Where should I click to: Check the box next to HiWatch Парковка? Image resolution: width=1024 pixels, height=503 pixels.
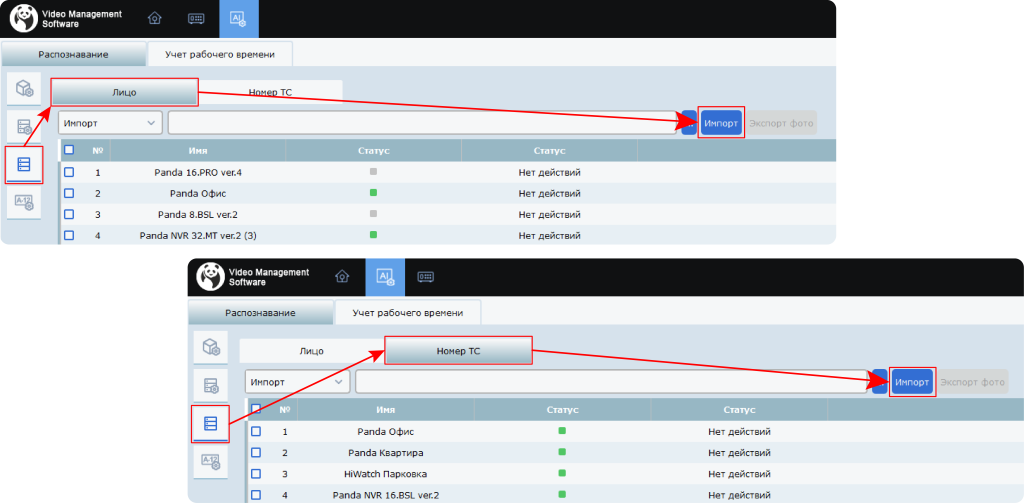(256, 474)
